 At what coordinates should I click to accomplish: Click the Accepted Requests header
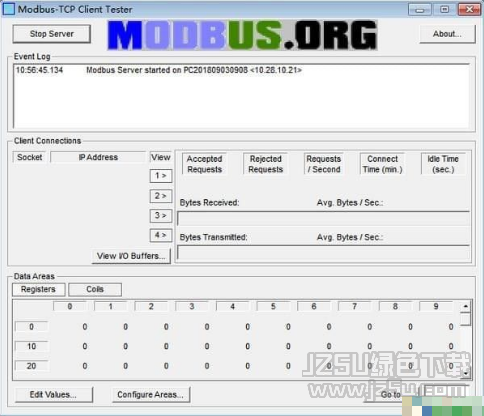click(204, 164)
